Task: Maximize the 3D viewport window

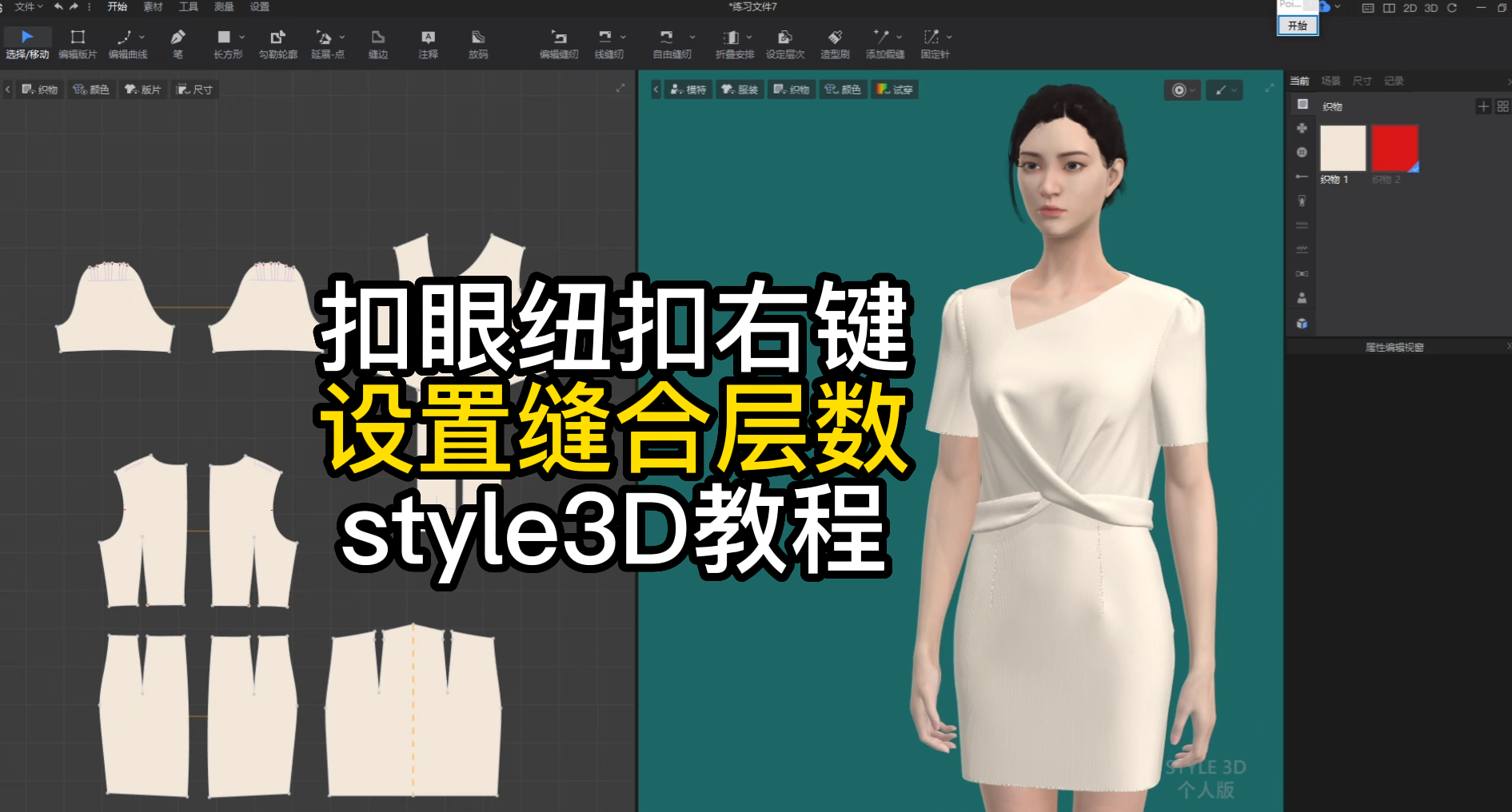Action: pyautogui.click(x=1270, y=88)
